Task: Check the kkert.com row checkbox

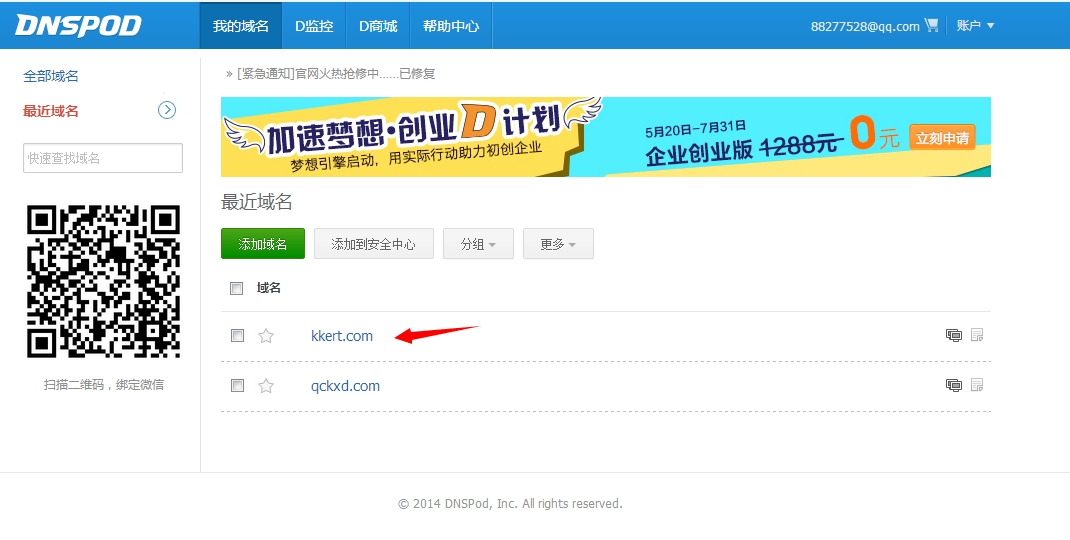Action: click(237, 335)
